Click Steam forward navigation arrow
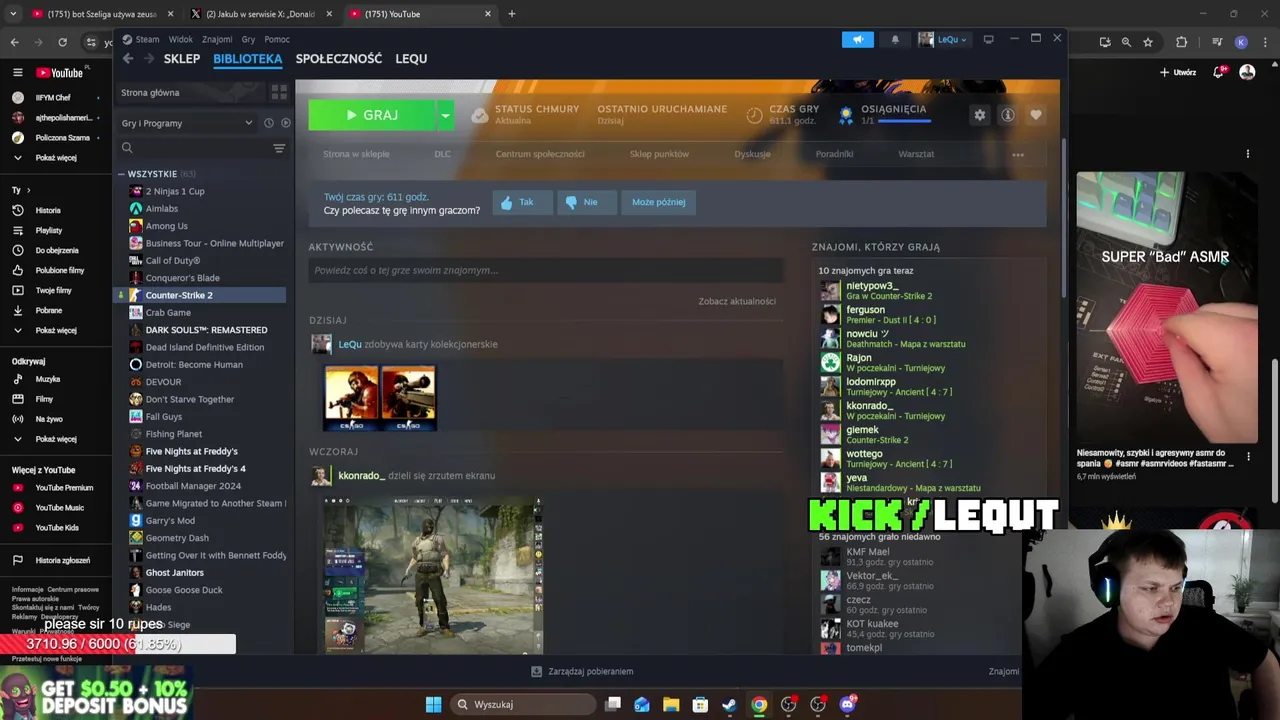1280x720 pixels. click(x=149, y=59)
